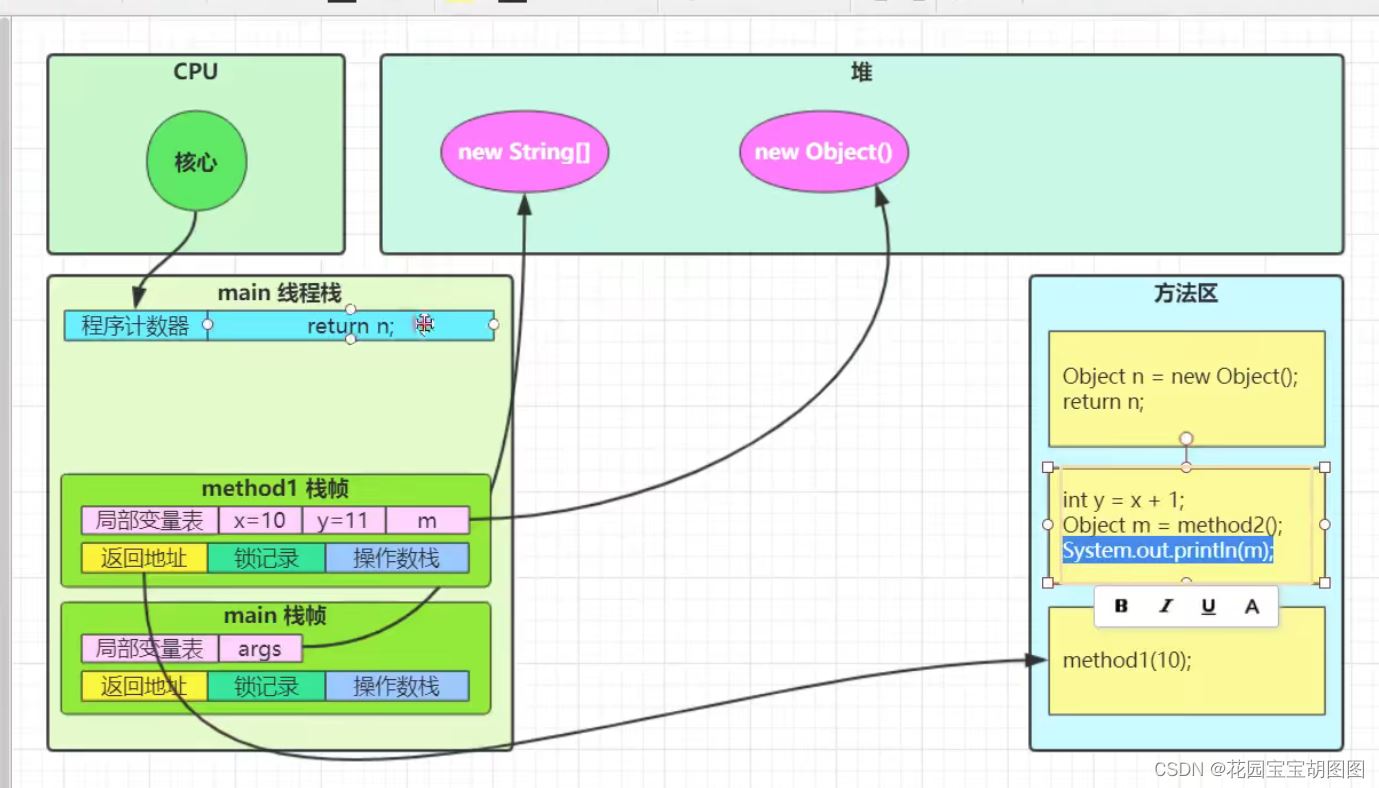Click the method1 栈帧 title
Viewport: 1379px width, 788px height.
(275, 488)
